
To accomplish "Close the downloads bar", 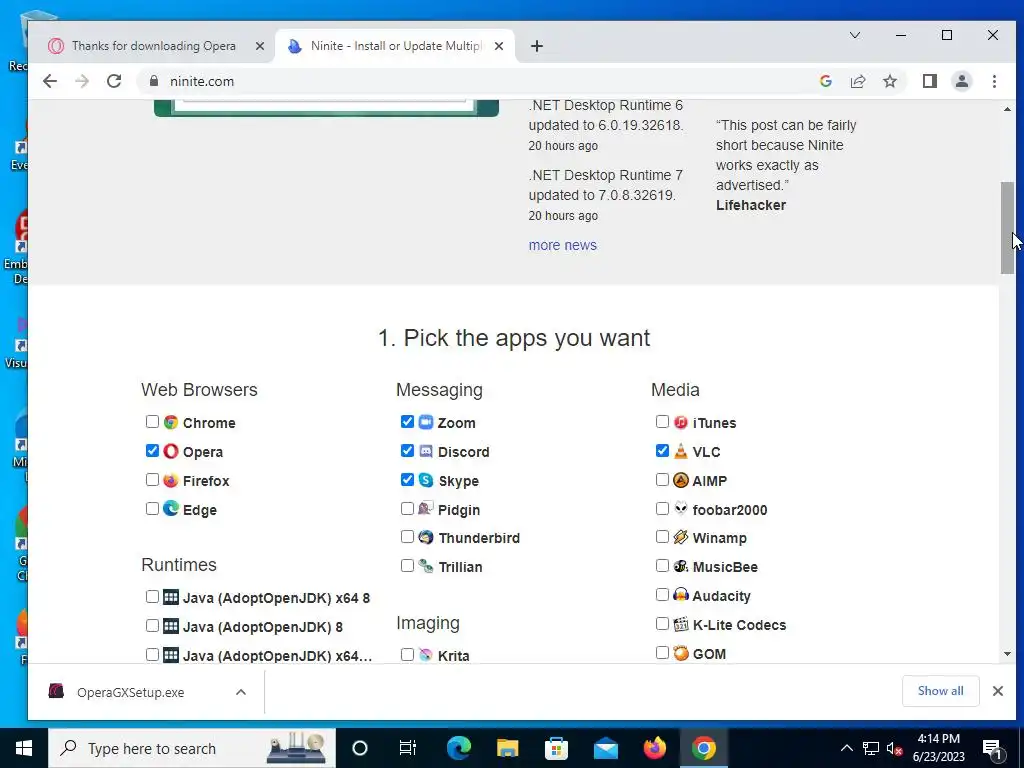I will (x=997, y=691).
